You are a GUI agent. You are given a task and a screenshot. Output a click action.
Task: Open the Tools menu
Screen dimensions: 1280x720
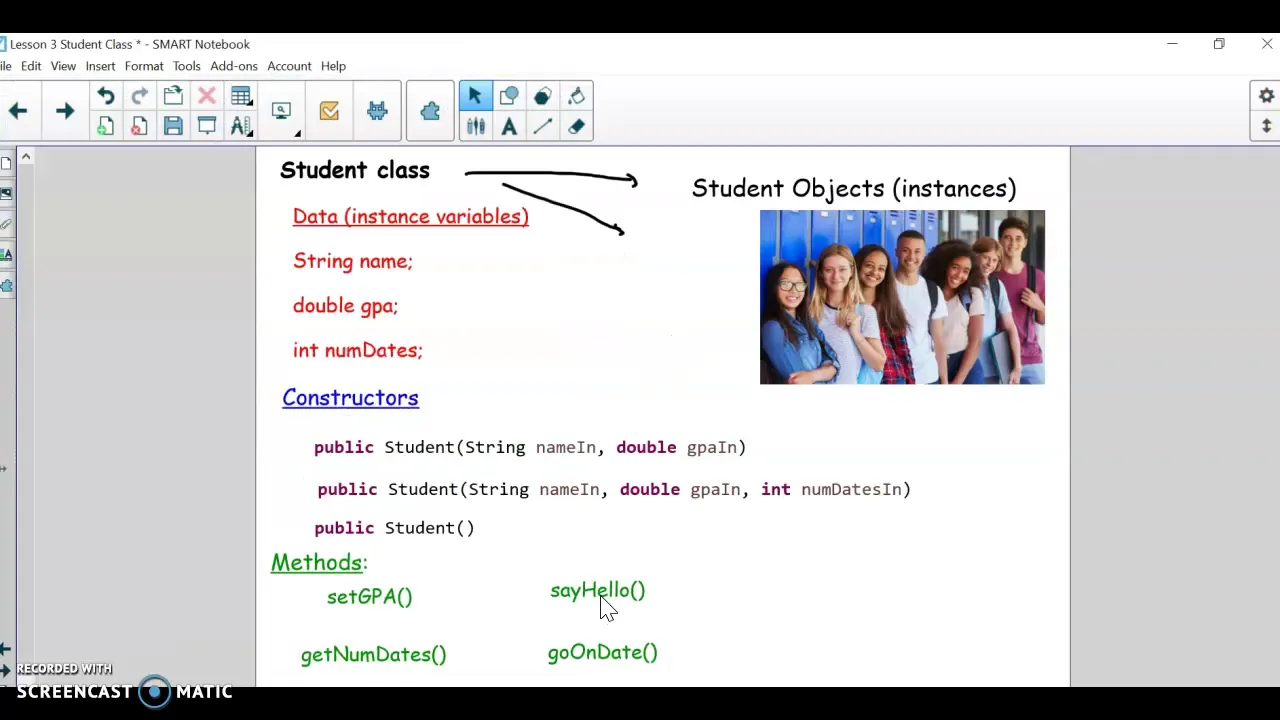coord(186,66)
